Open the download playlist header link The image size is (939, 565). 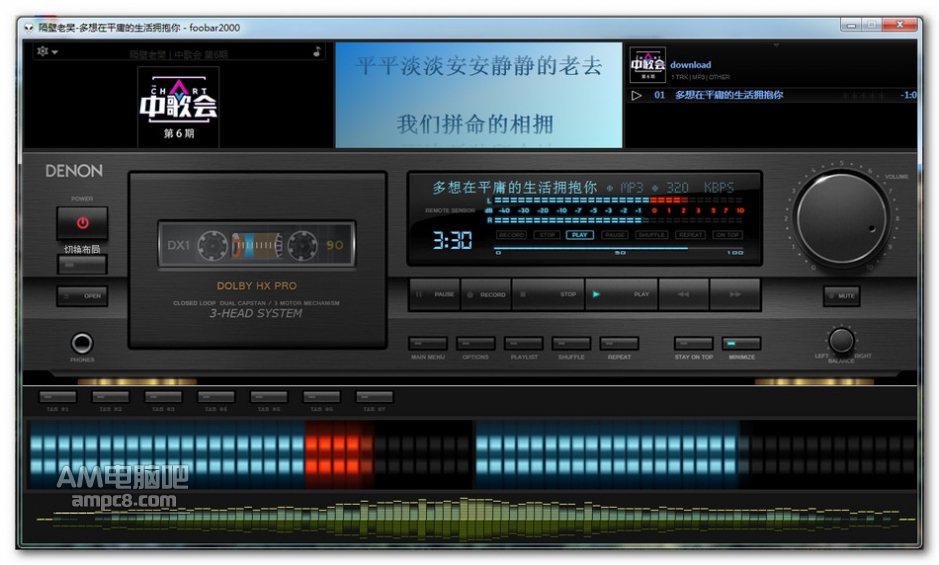pos(690,65)
